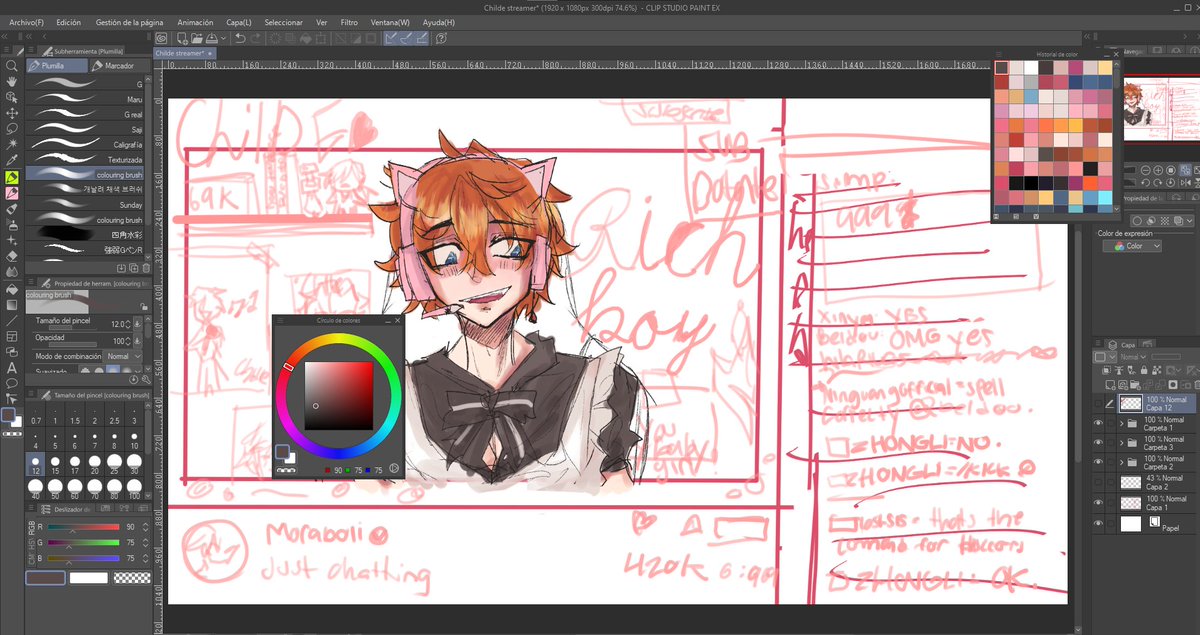
Task: Click the Redo arrow in command bar
Action: pos(256,38)
